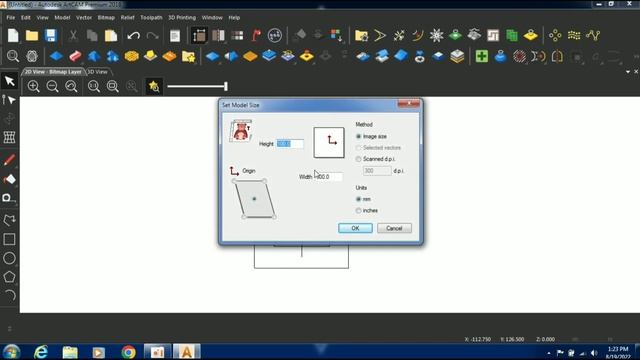Click the star bitmap toggle icon

154,86
